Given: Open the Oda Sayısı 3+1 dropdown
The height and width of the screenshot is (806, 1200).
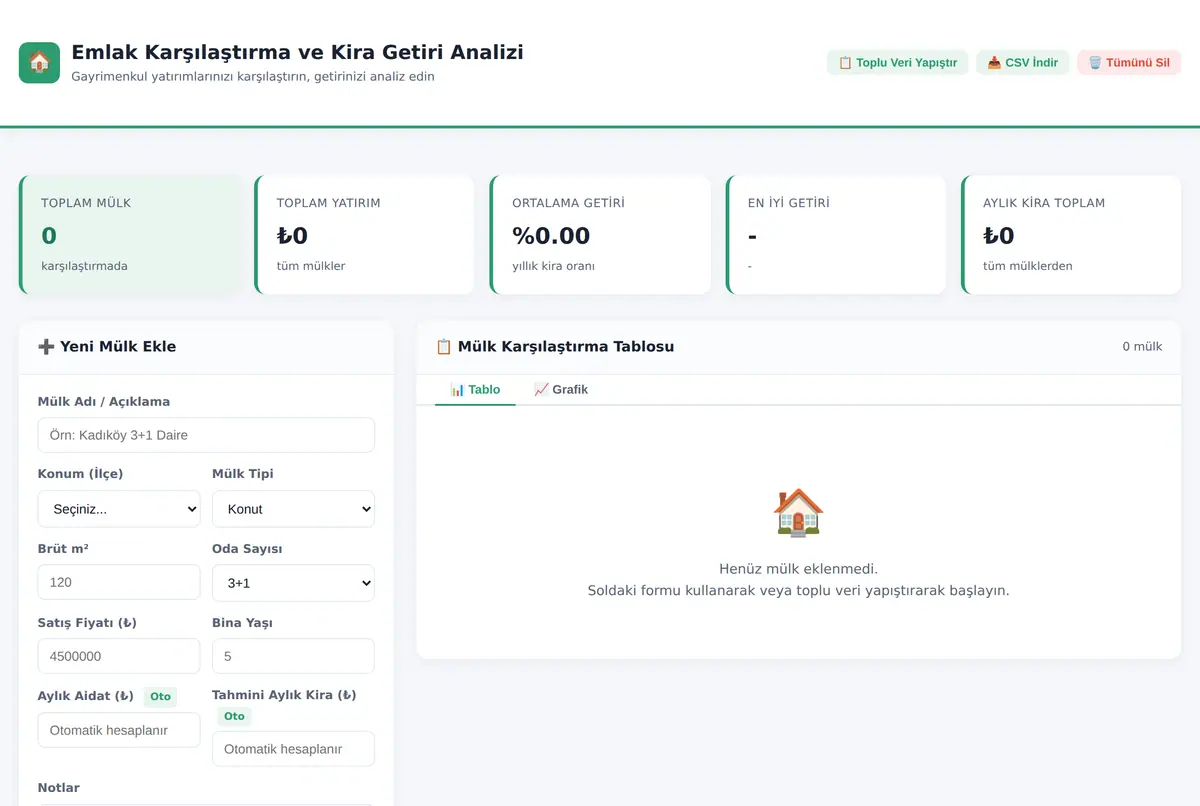Looking at the screenshot, I should click(293, 583).
